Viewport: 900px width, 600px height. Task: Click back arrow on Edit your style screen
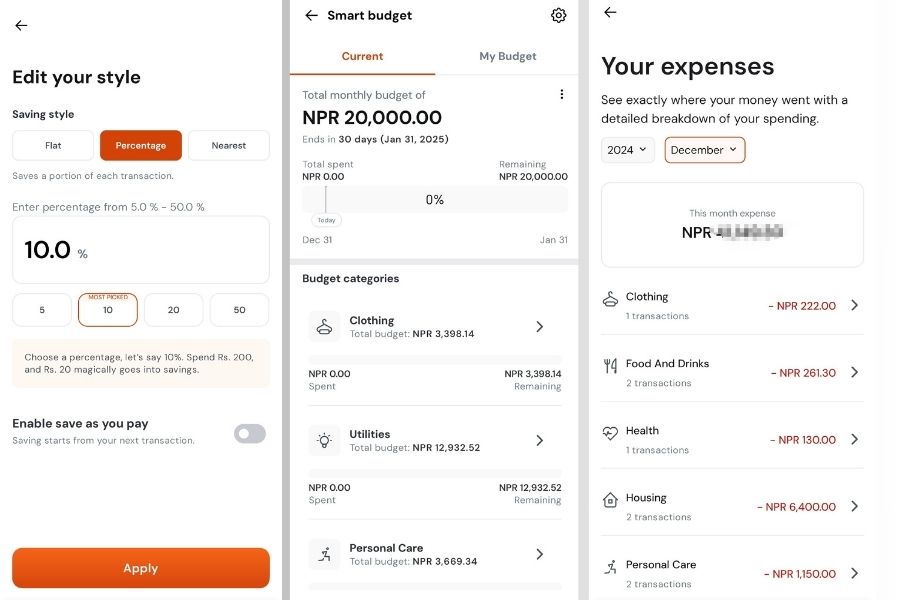click(21, 26)
